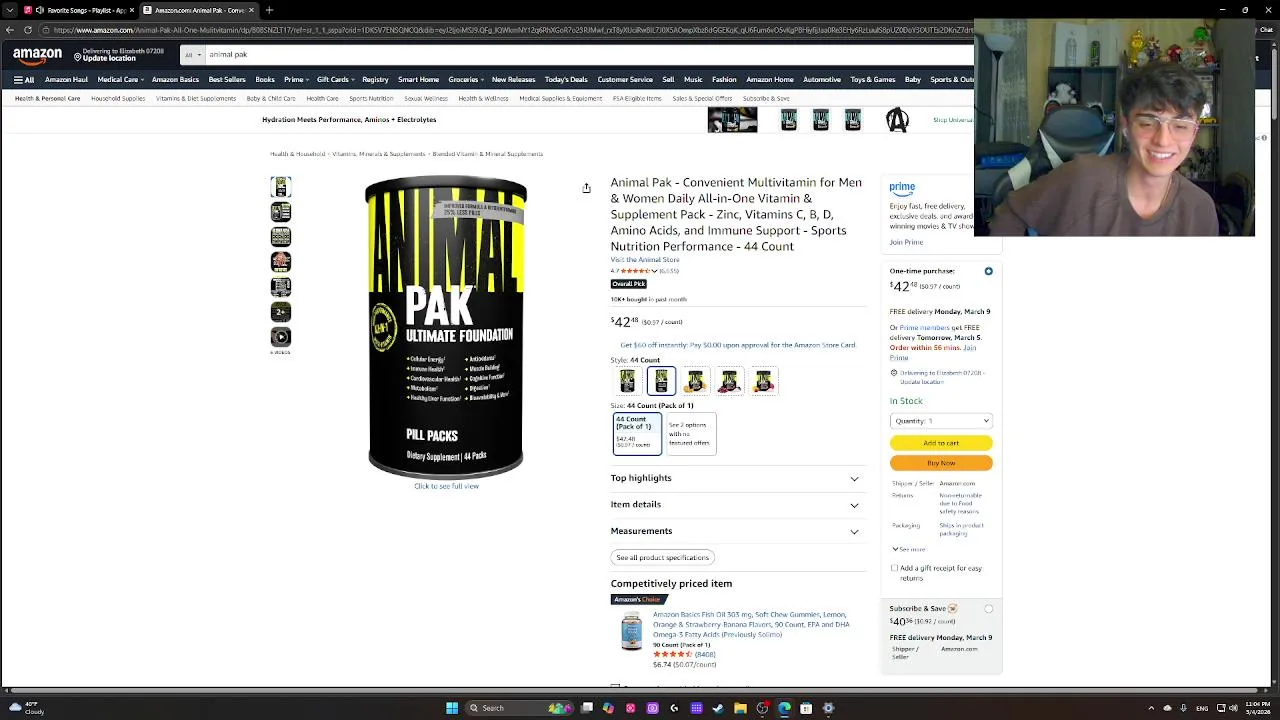The height and width of the screenshot is (720, 1280).
Task: Click Update location in the header
Action: click(x=109, y=59)
